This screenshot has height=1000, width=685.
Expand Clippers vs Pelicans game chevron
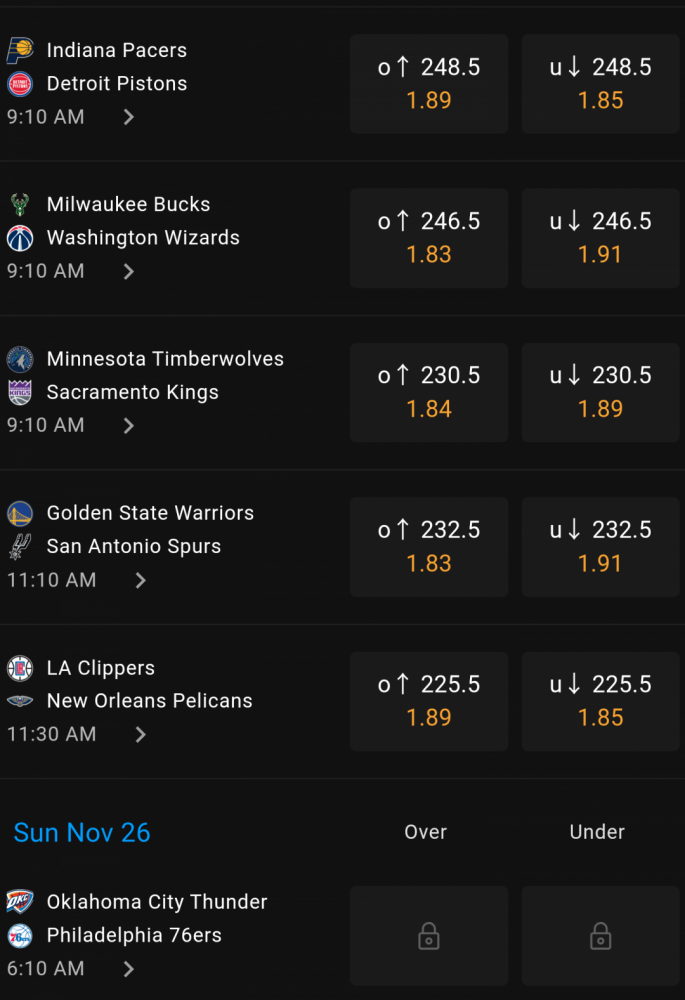click(x=140, y=735)
